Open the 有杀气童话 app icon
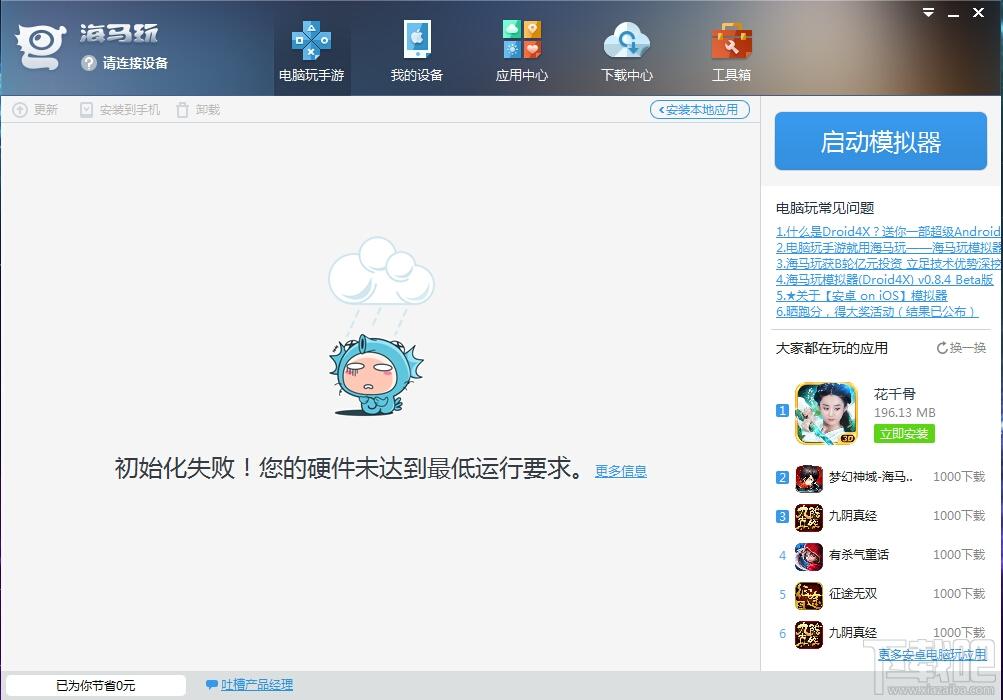This screenshot has height=700, width=1003. [x=809, y=556]
